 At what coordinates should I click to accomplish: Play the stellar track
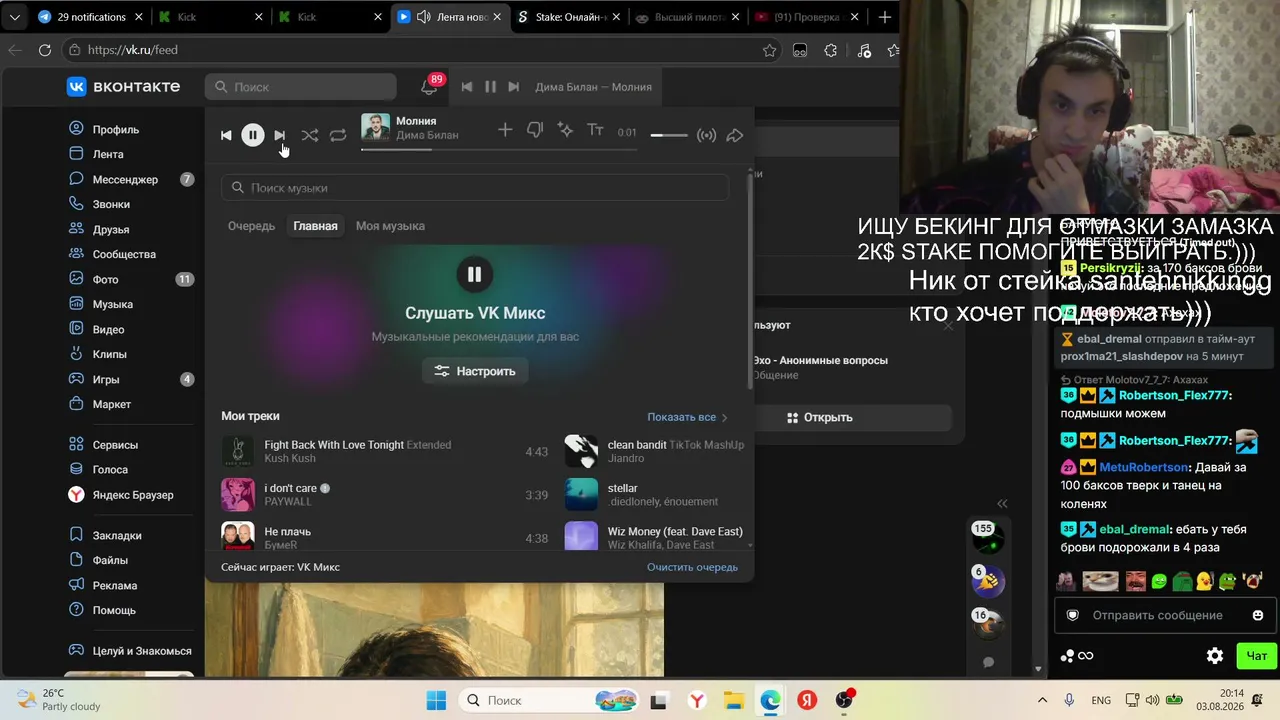pos(655,495)
